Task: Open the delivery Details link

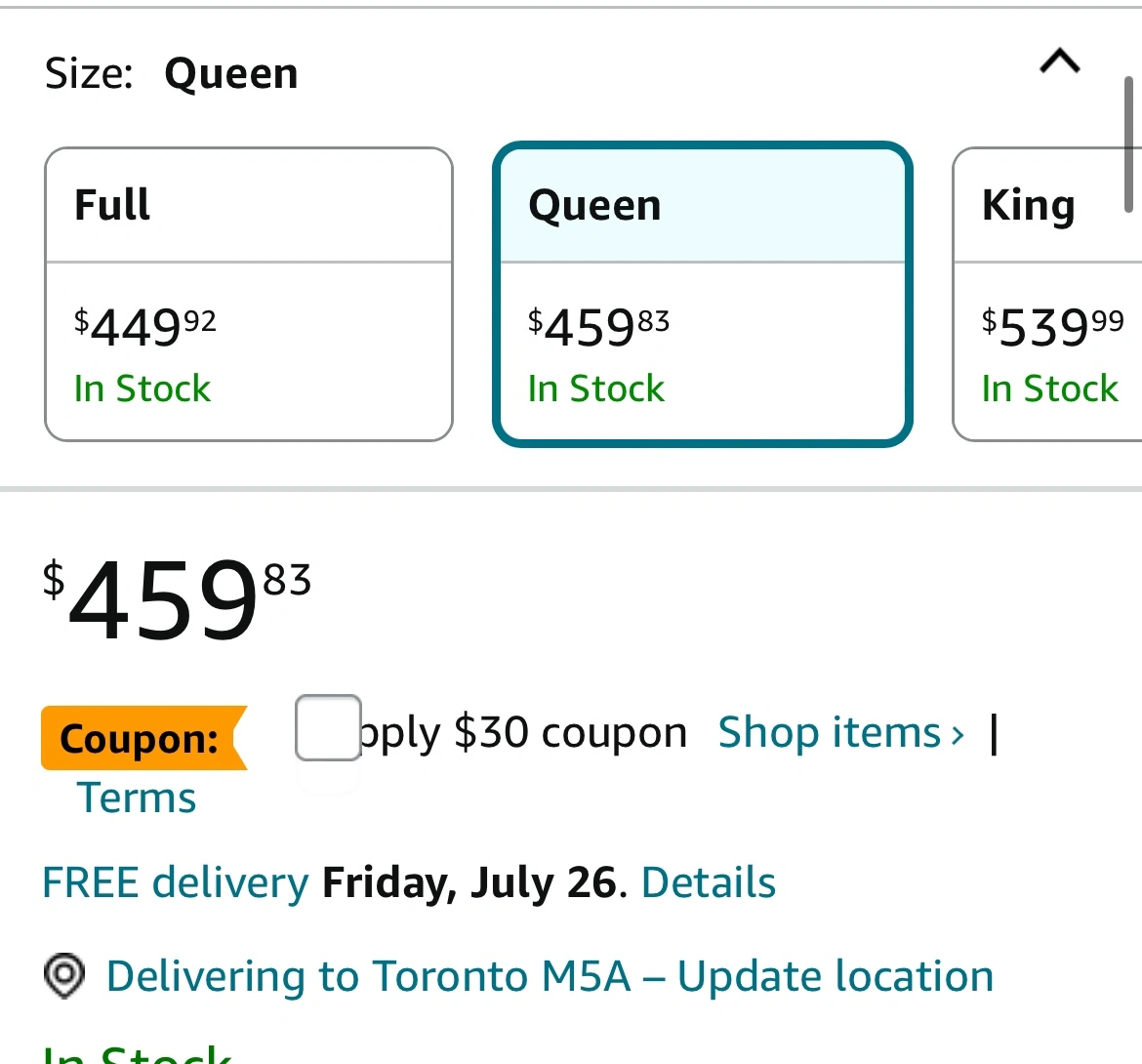Action: 709,882
